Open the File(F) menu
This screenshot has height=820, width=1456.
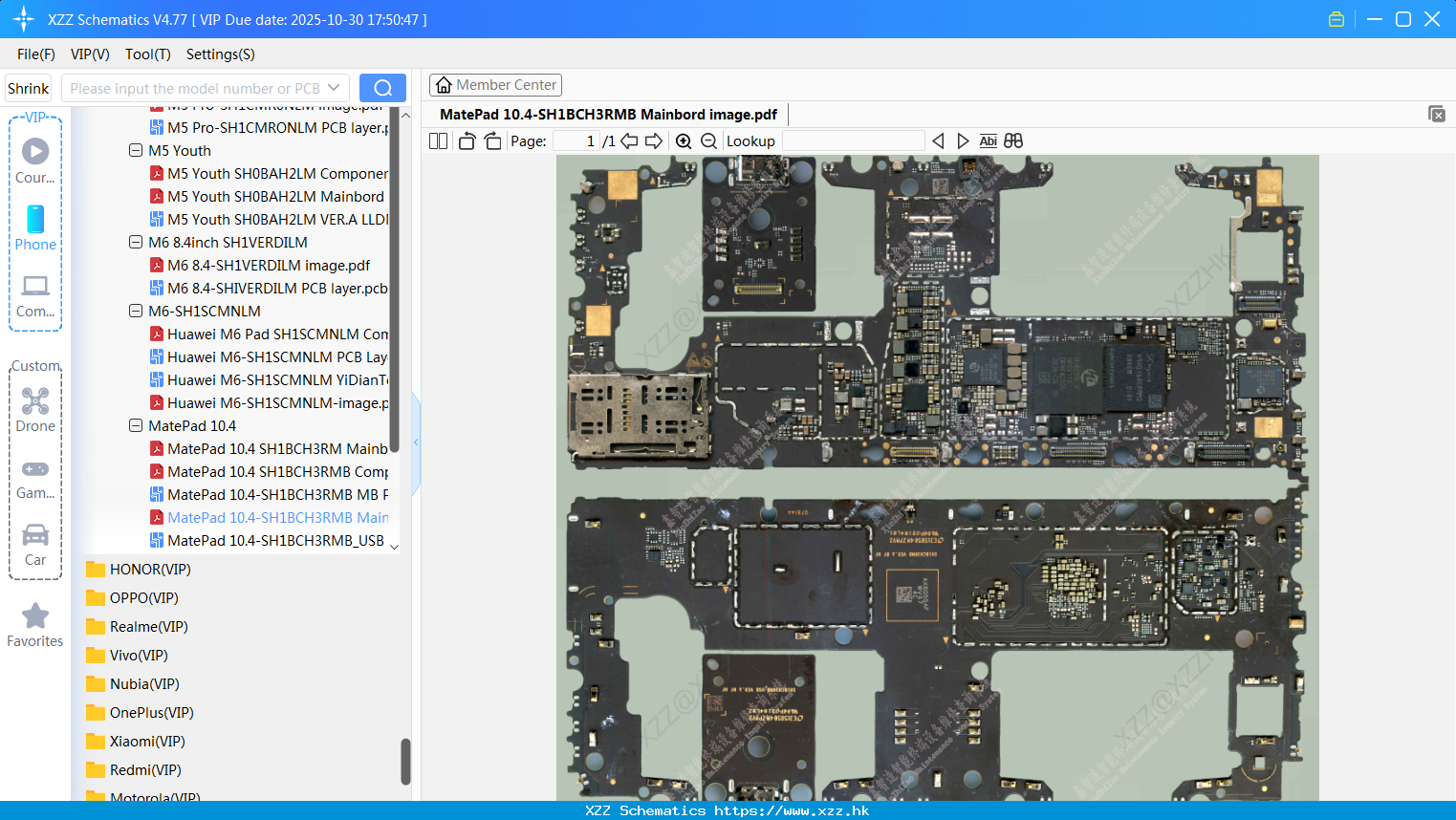(x=36, y=54)
